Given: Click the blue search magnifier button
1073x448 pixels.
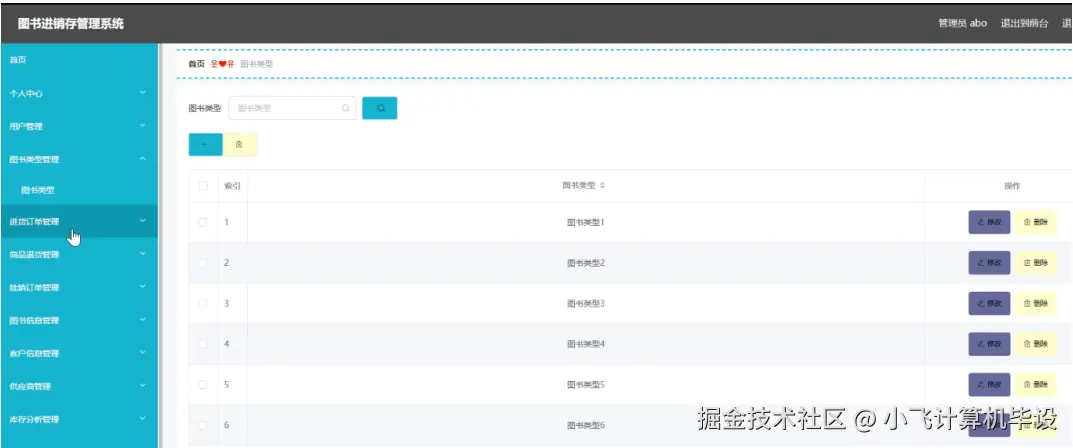Looking at the screenshot, I should [379, 108].
